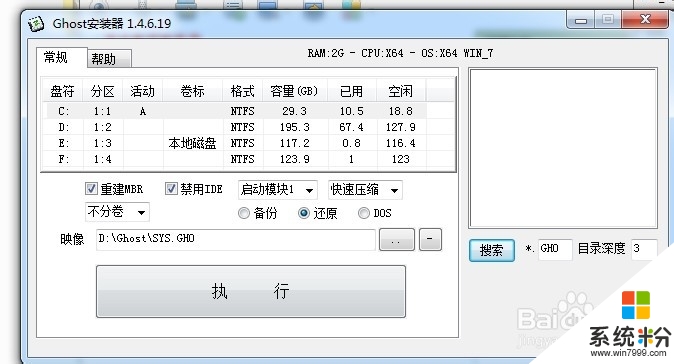The image size is (674, 364).
Task: Click the 搜索 button
Action: (x=492, y=250)
